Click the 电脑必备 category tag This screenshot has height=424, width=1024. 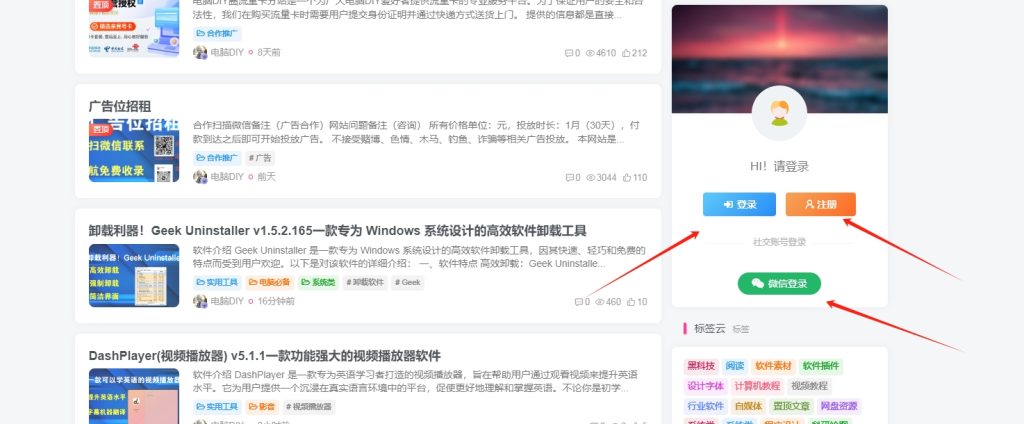coord(270,283)
